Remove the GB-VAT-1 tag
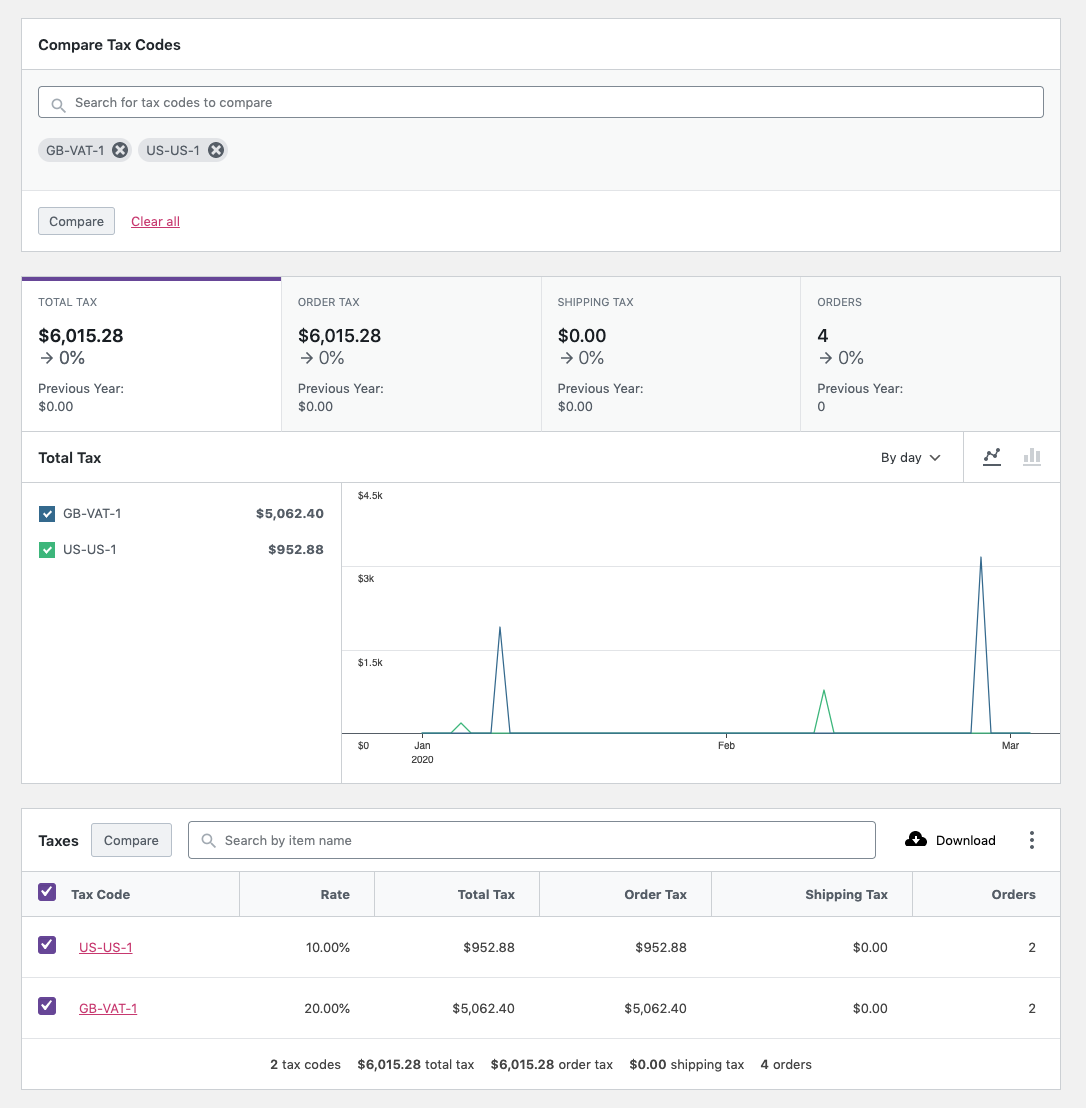 (120, 151)
